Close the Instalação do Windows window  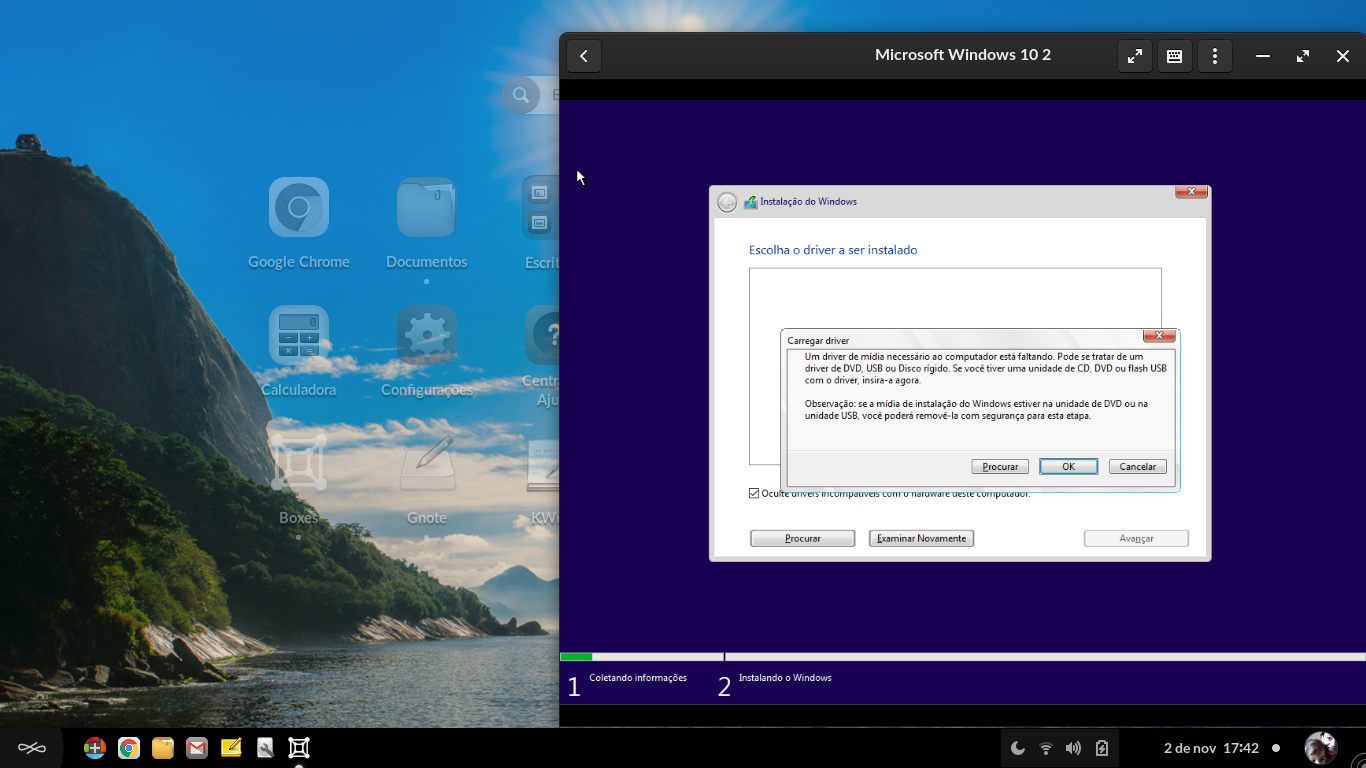1191,192
